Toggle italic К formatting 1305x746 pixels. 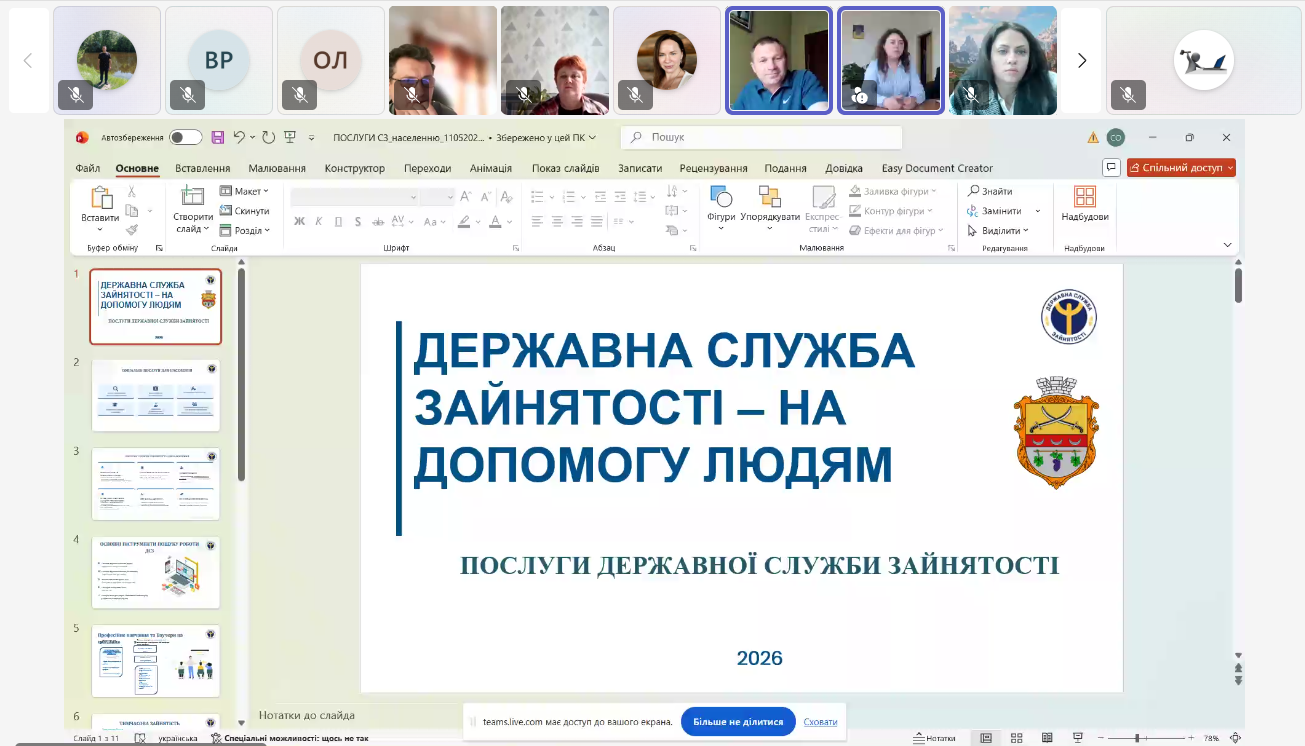[x=319, y=221]
